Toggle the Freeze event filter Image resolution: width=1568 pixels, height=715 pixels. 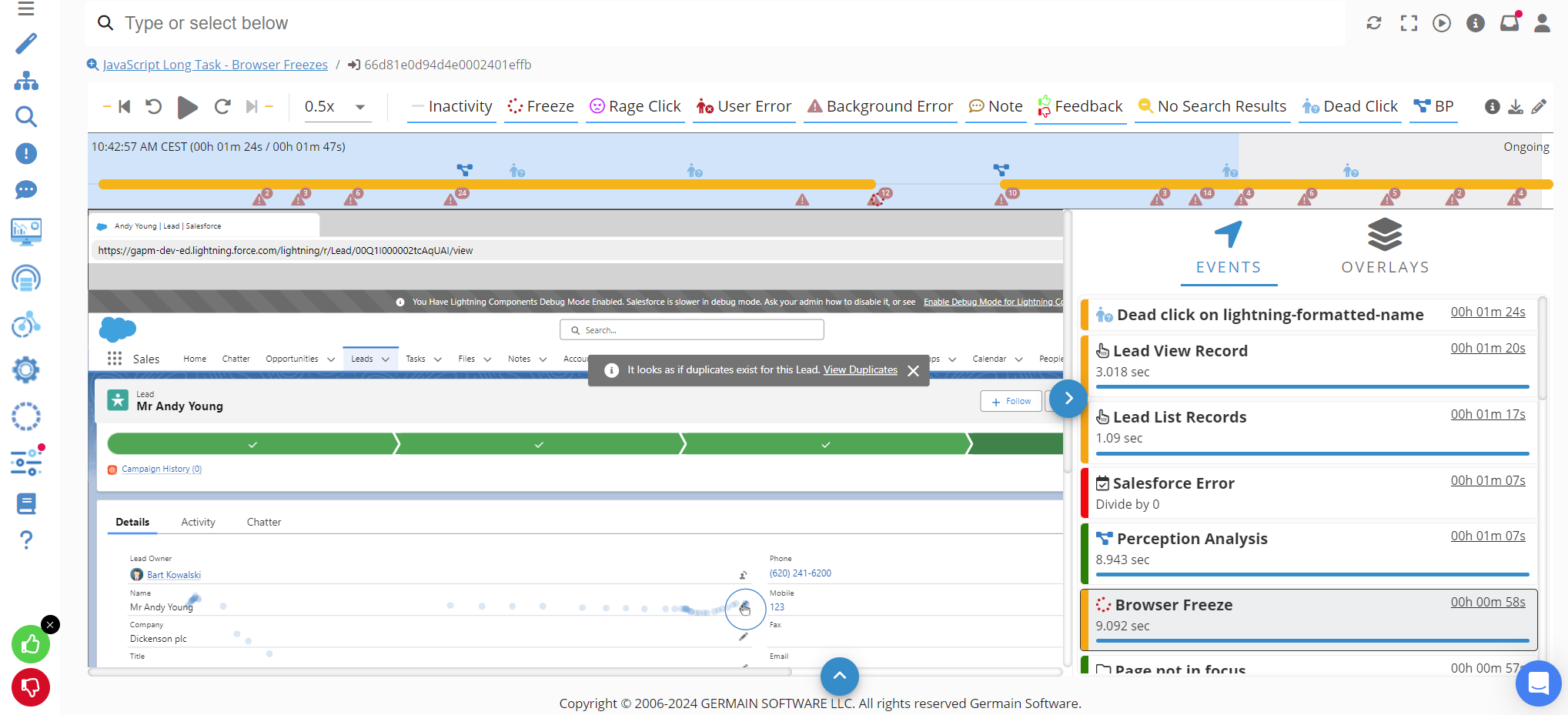(540, 106)
